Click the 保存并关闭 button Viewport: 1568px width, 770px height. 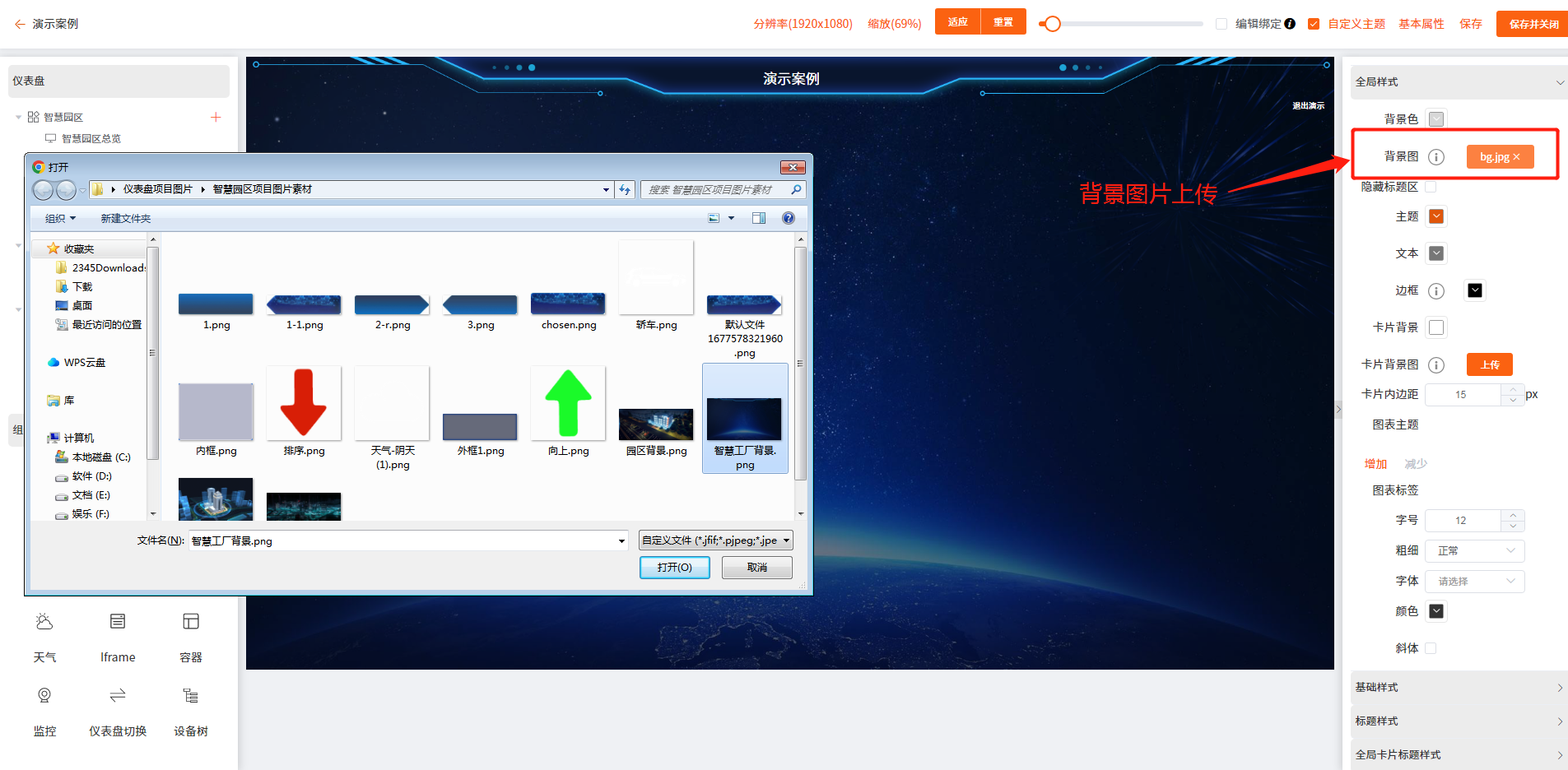(1533, 24)
